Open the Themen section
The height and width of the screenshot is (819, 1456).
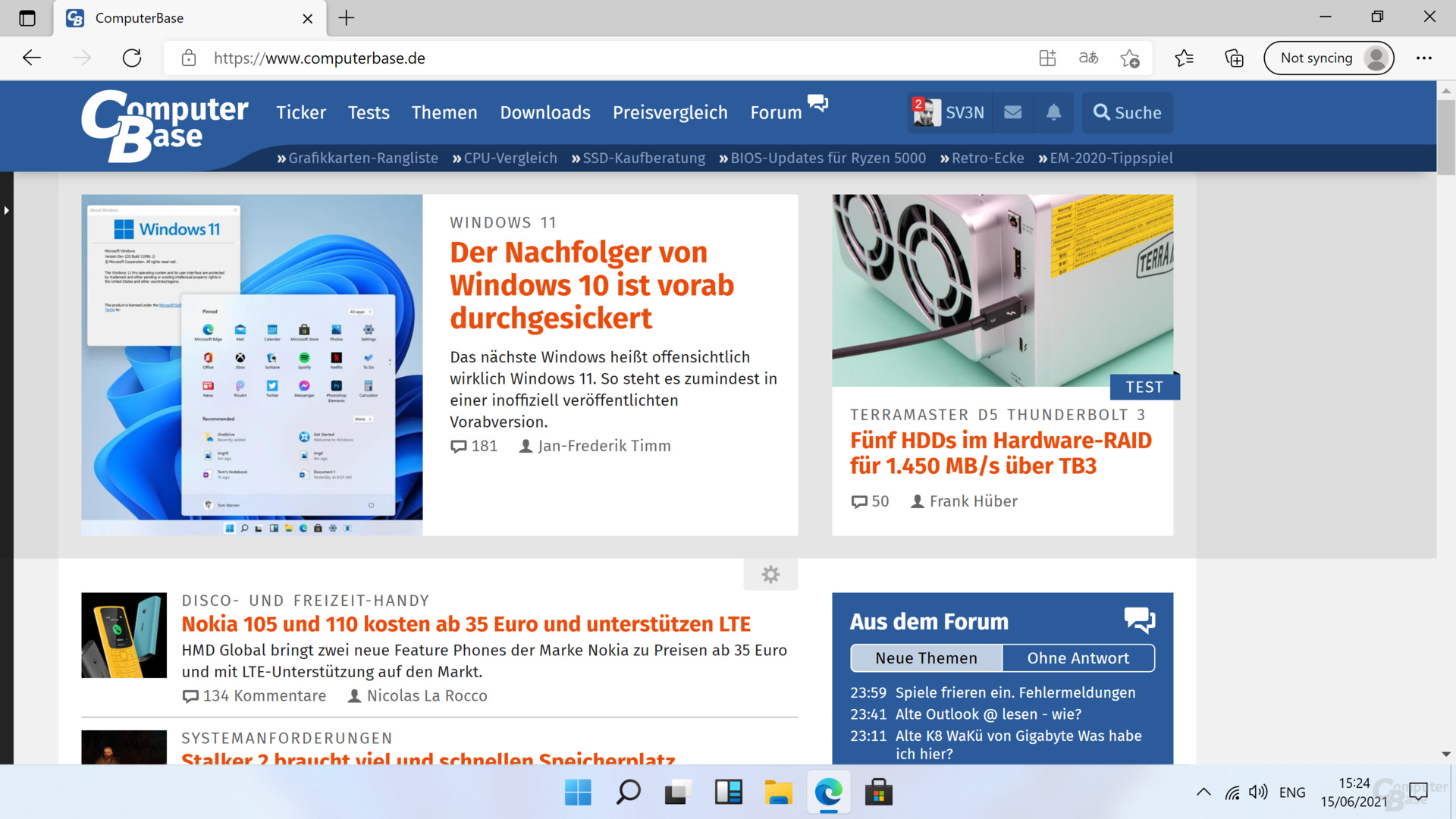[444, 112]
